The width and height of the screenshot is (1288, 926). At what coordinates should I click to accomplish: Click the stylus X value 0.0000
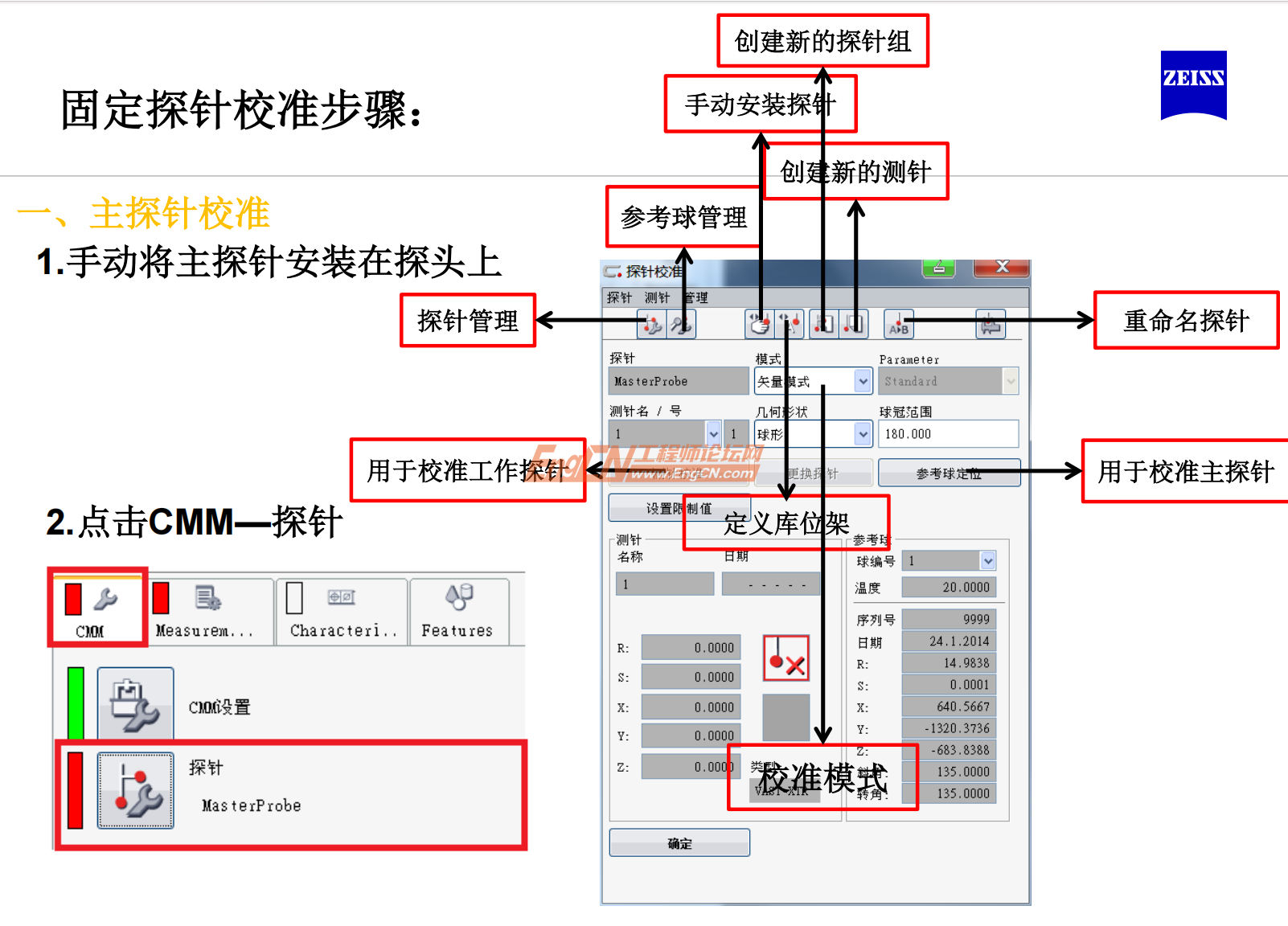691,707
